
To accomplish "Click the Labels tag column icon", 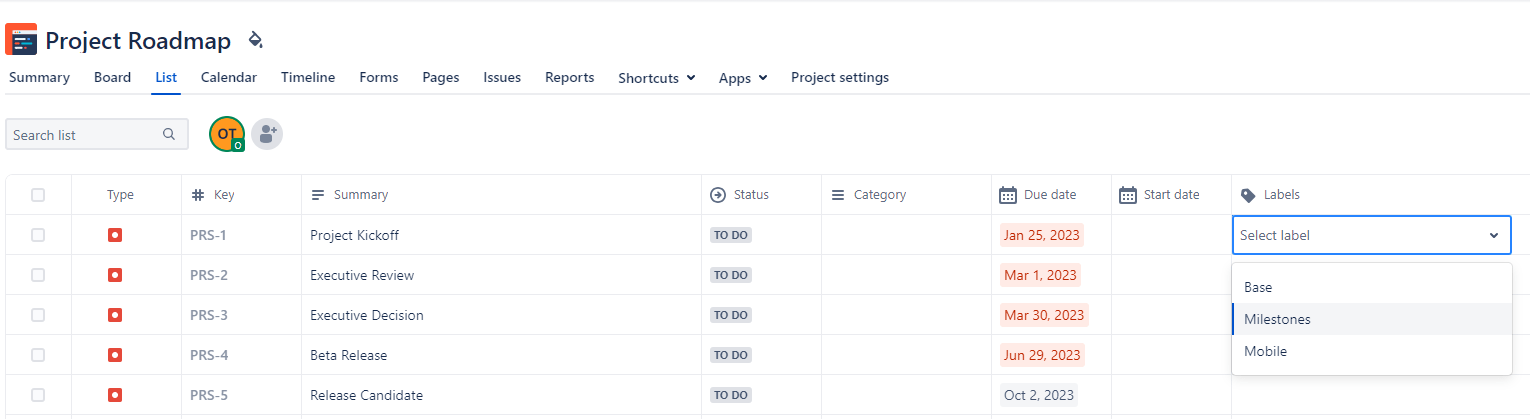I will coord(1247,195).
